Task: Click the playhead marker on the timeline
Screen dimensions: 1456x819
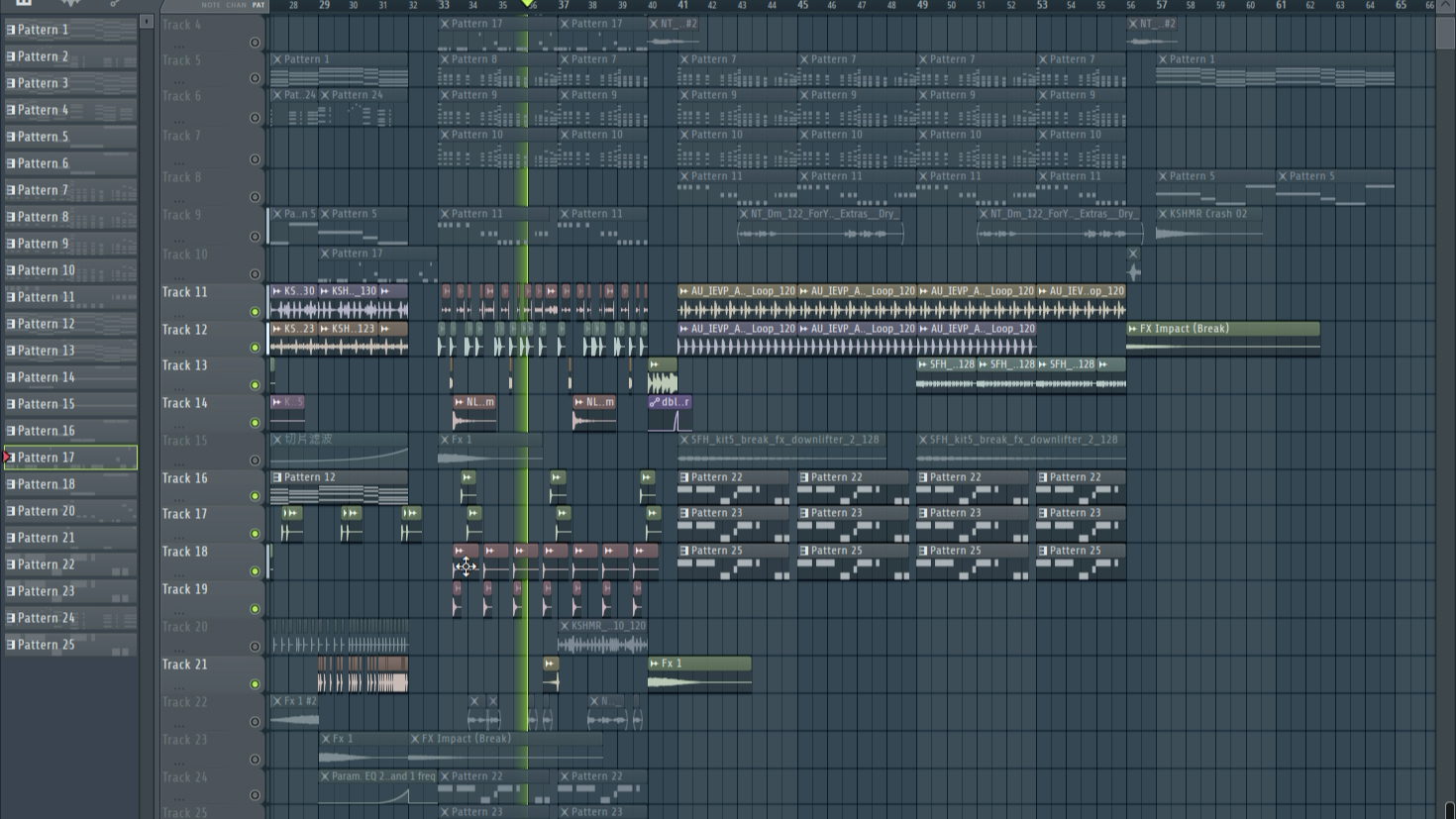Action: [x=527, y=4]
